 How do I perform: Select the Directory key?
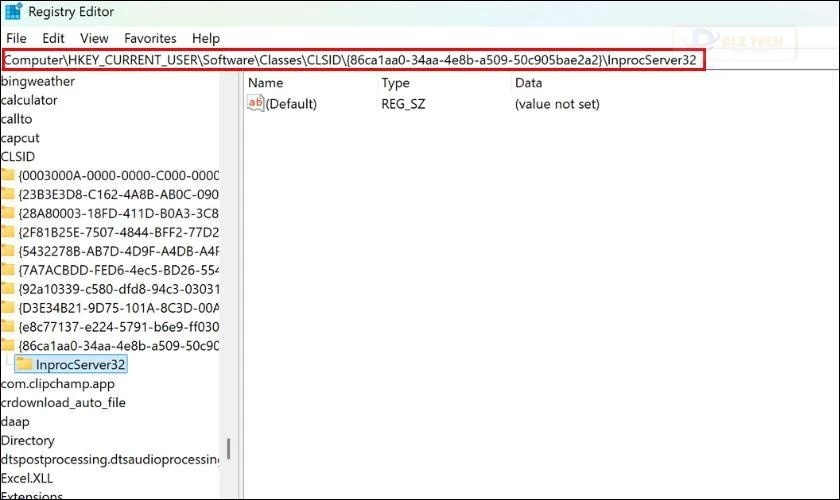tap(28, 441)
